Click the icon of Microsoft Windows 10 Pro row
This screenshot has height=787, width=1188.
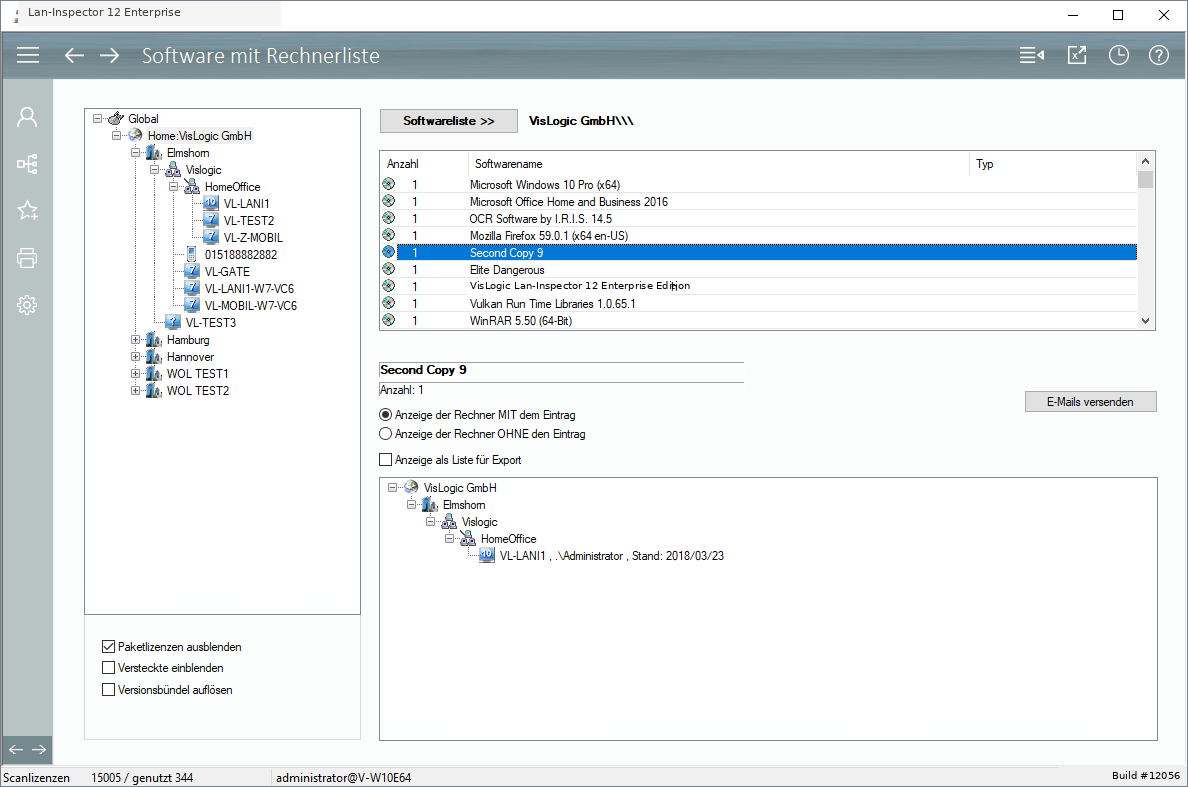(x=389, y=184)
